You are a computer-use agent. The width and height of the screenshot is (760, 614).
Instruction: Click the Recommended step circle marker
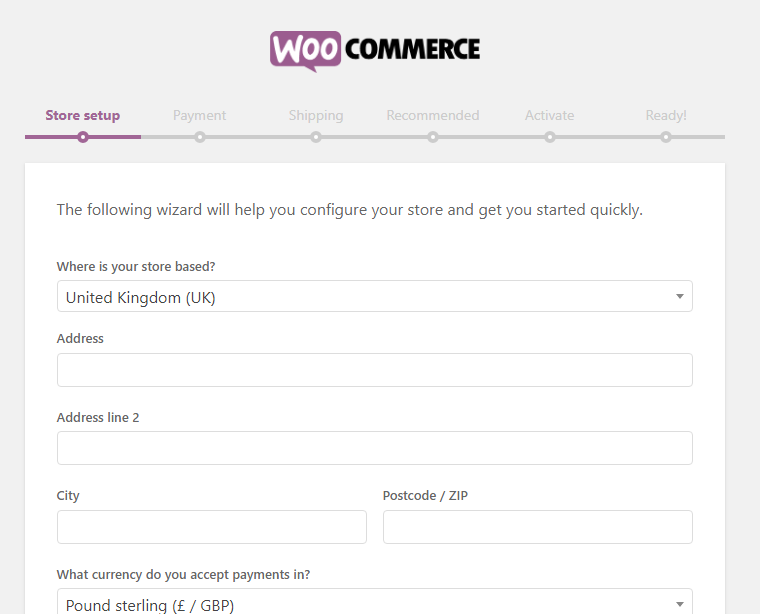pos(433,137)
